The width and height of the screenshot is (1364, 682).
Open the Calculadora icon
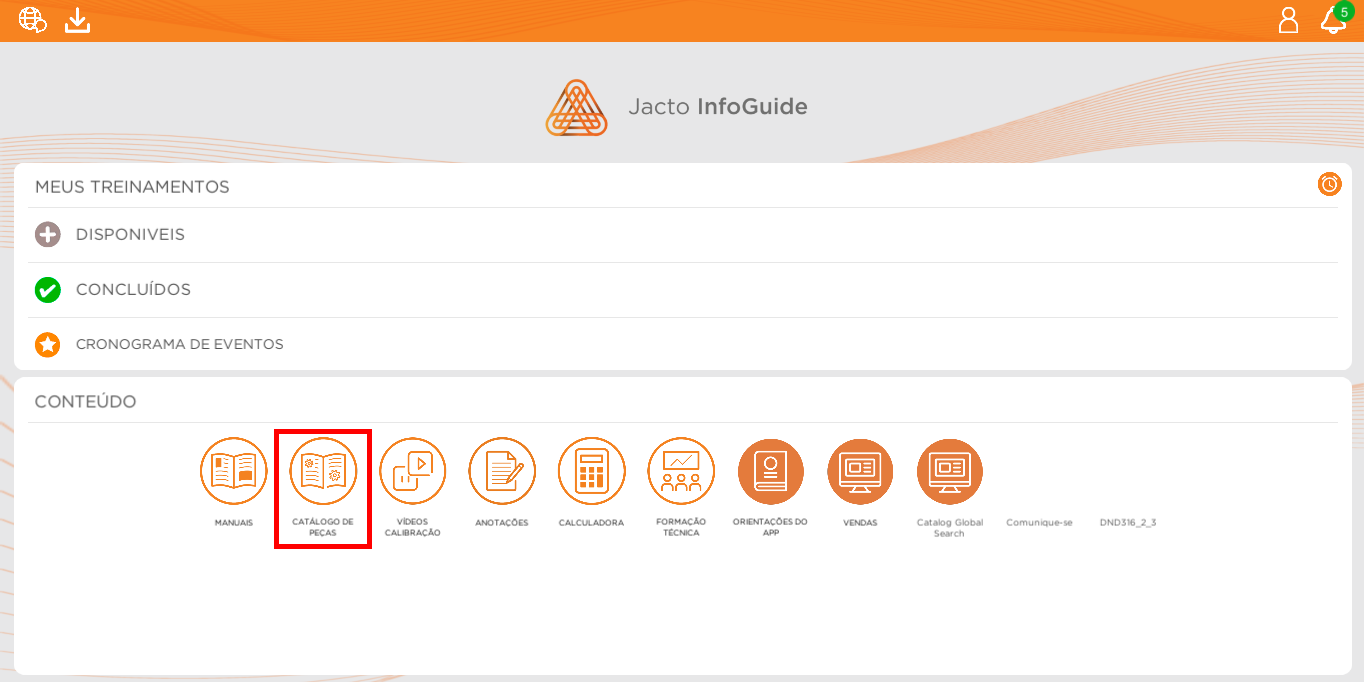pyautogui.click(x=591, y=471)
